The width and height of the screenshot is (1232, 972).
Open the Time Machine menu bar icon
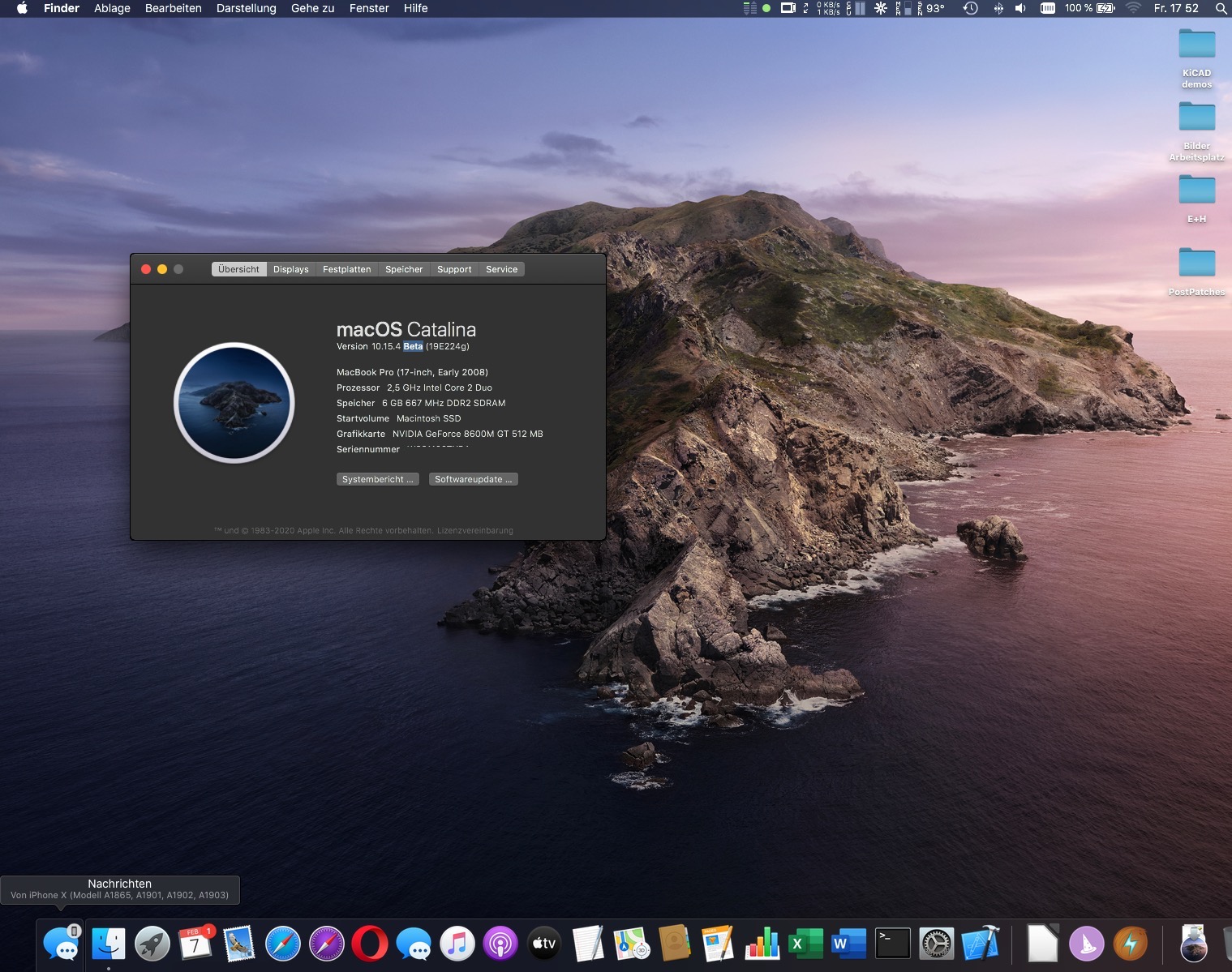pos(970,8)
